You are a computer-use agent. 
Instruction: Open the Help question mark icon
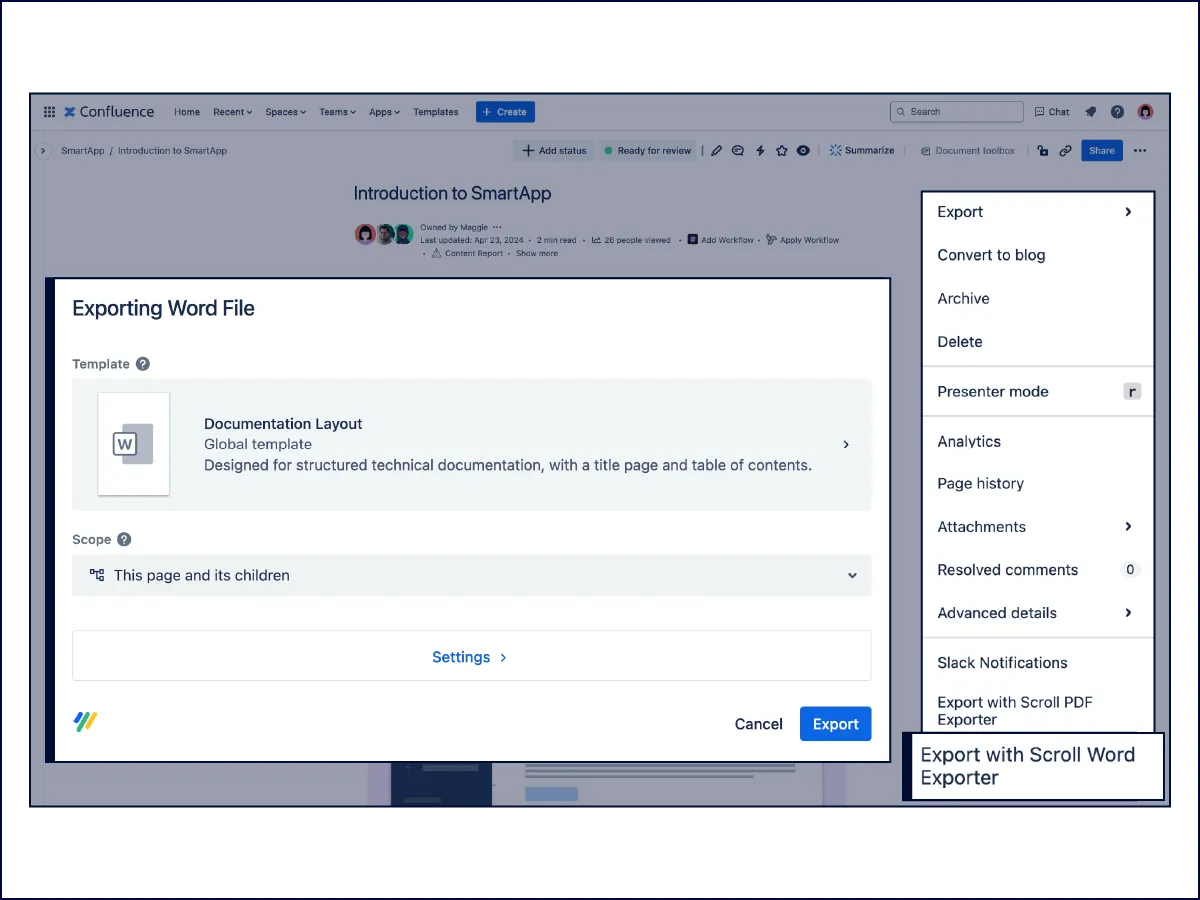pos(1118,112)
